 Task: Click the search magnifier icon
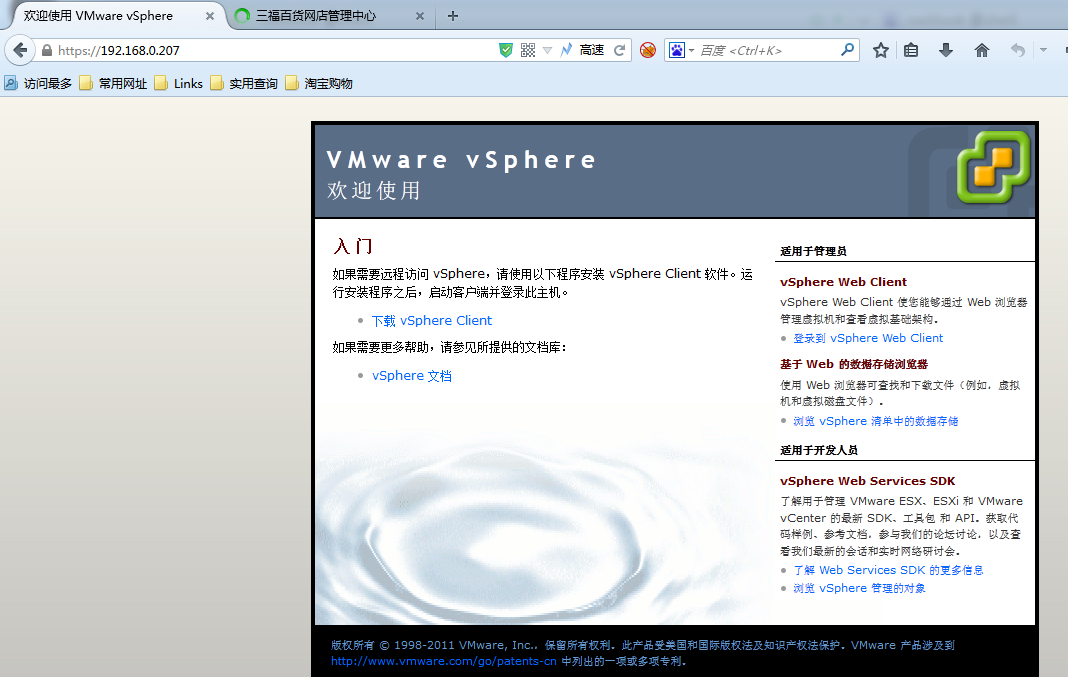click(x=847, y=50)
